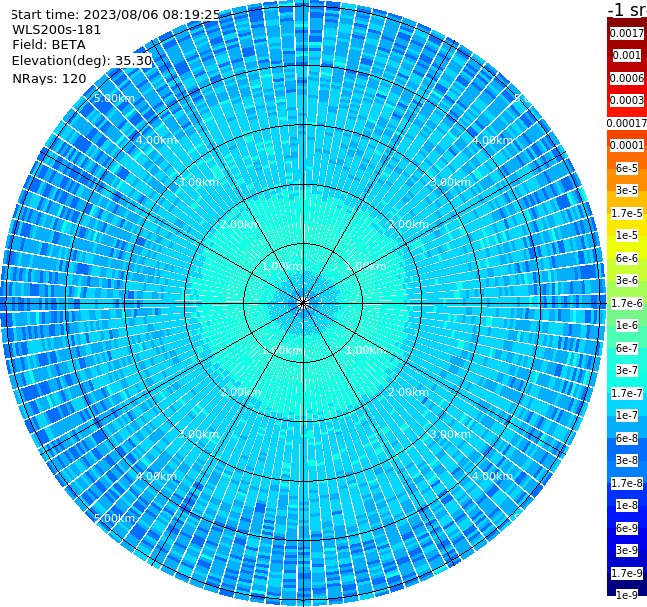647x607 pixels.
Task: Click the upper-left 5.00km range label
Action: pyautogui.click(x=115, y=98)
